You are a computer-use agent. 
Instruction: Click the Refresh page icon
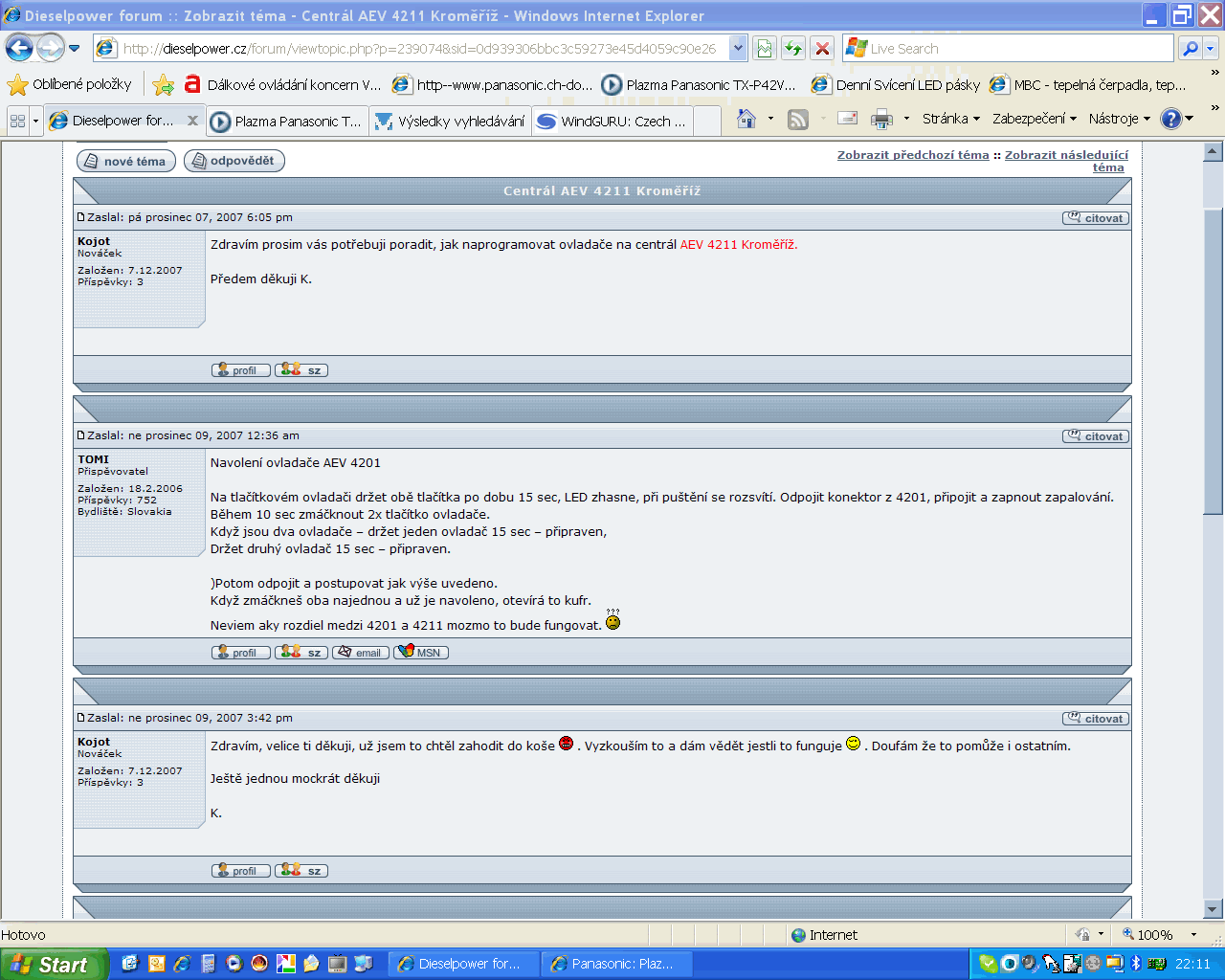[792, 48]
